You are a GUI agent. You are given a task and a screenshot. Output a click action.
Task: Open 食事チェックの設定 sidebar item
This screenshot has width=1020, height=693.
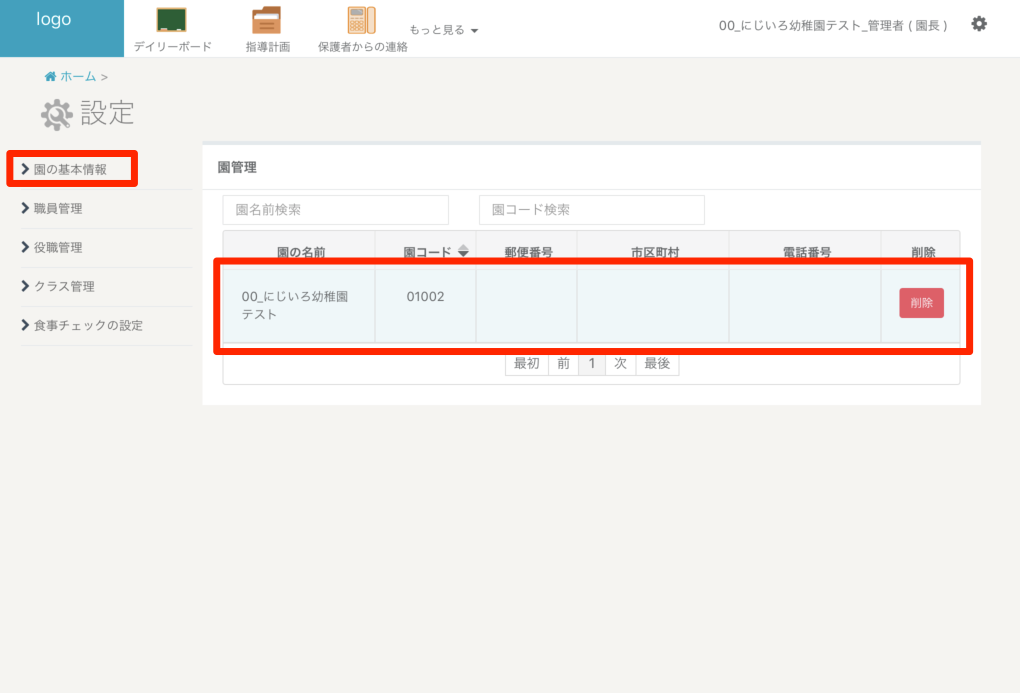87,326
